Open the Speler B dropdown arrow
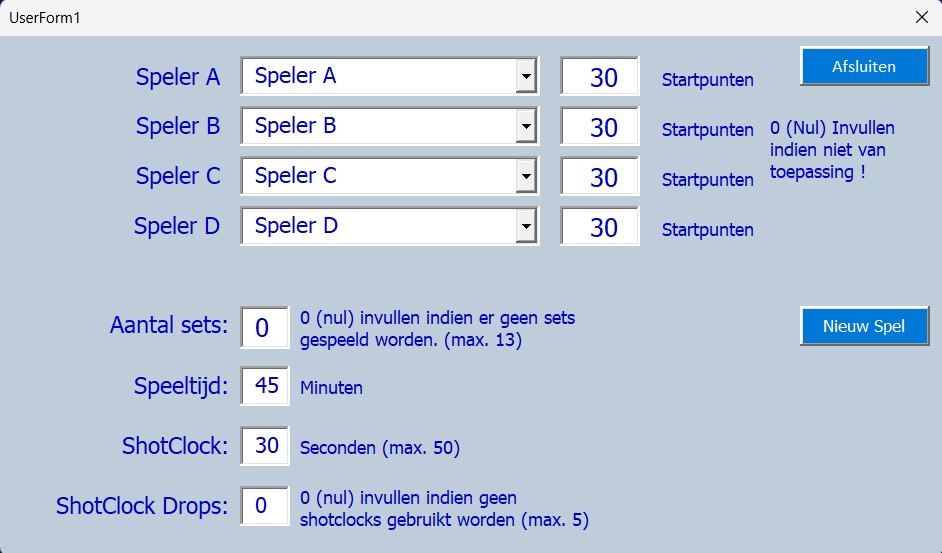The height and width of the screenshot is (553, 942). pos(526,126)
